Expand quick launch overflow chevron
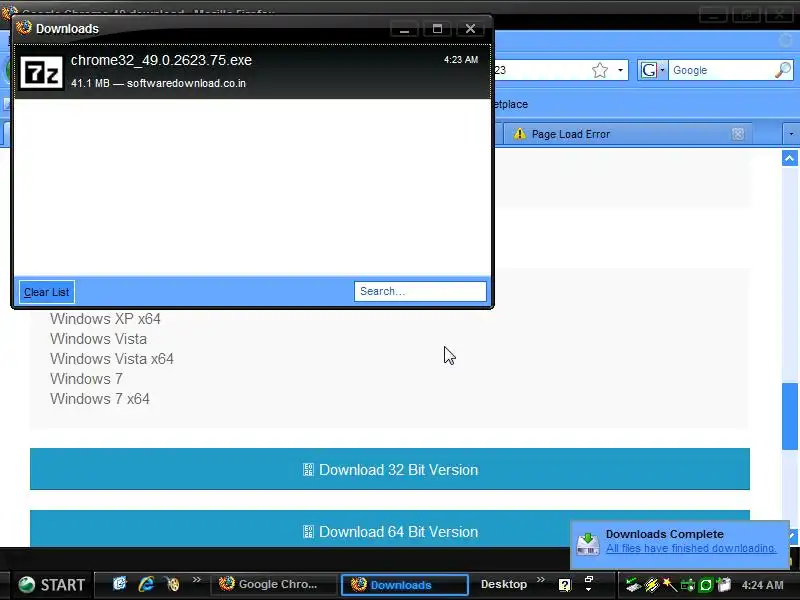Image resolution: width=800 pixels, height=600 pixels. [x=197, y=580]
